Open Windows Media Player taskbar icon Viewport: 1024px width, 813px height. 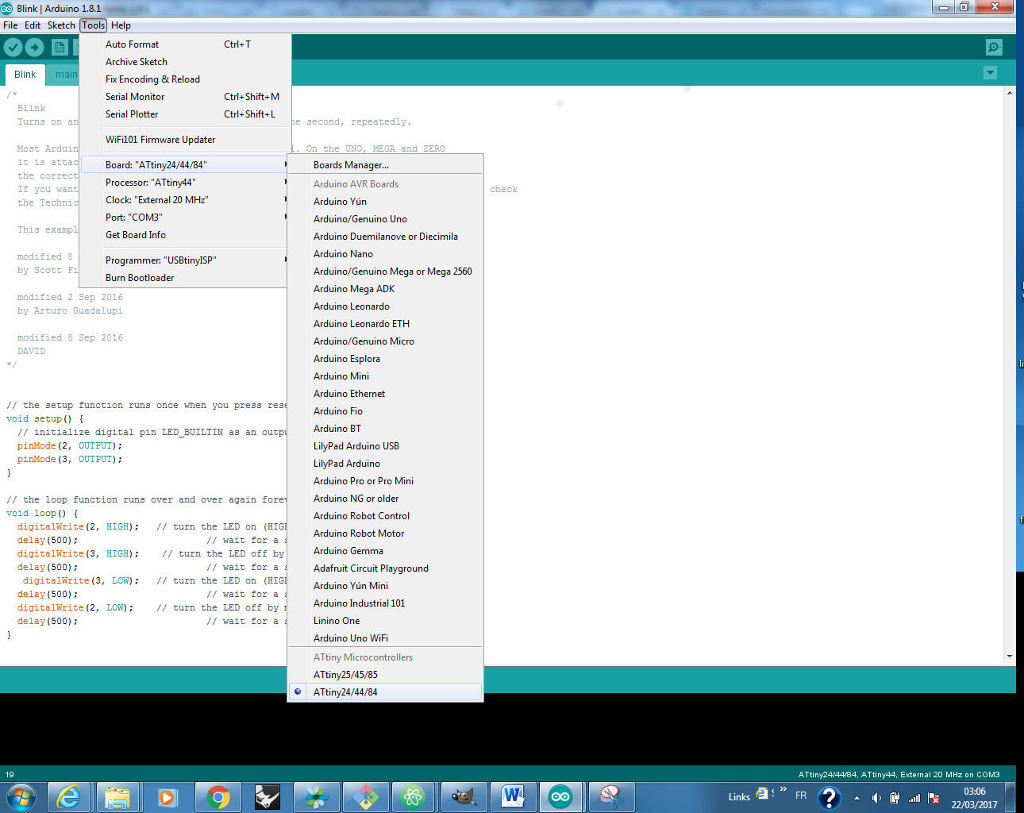(x=167, y=797)
